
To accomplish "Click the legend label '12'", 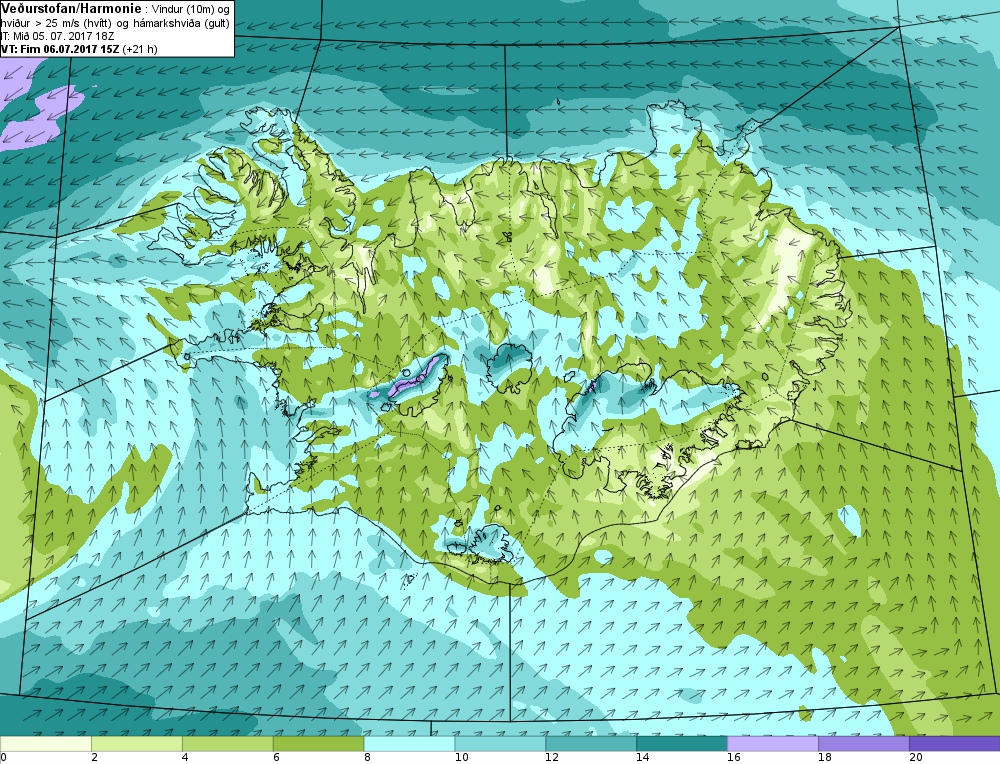I will 552,758.
